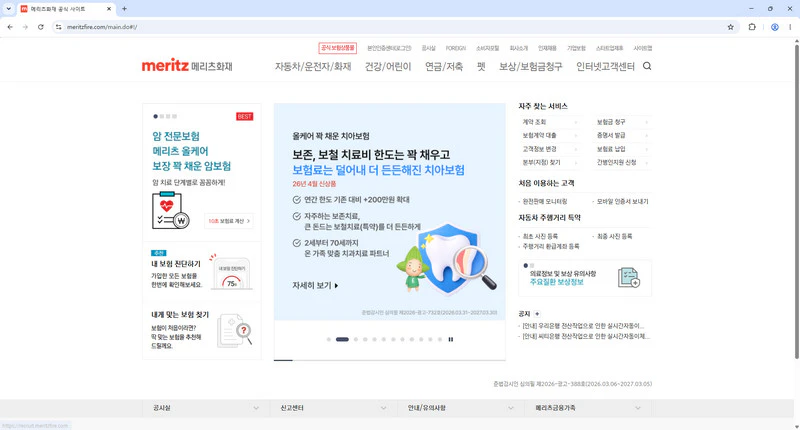Pause the banner carousel autoplay

point(451,339)
